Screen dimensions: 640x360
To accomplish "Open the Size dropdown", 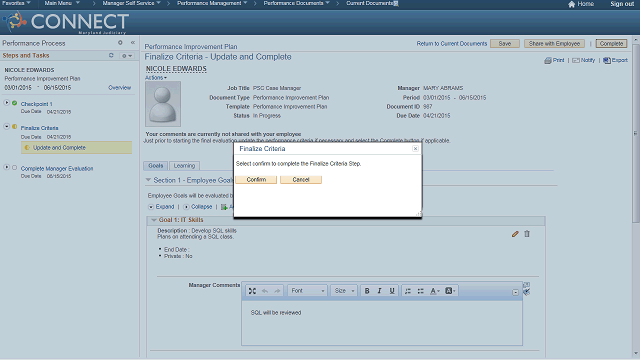I will click(344, 291).
